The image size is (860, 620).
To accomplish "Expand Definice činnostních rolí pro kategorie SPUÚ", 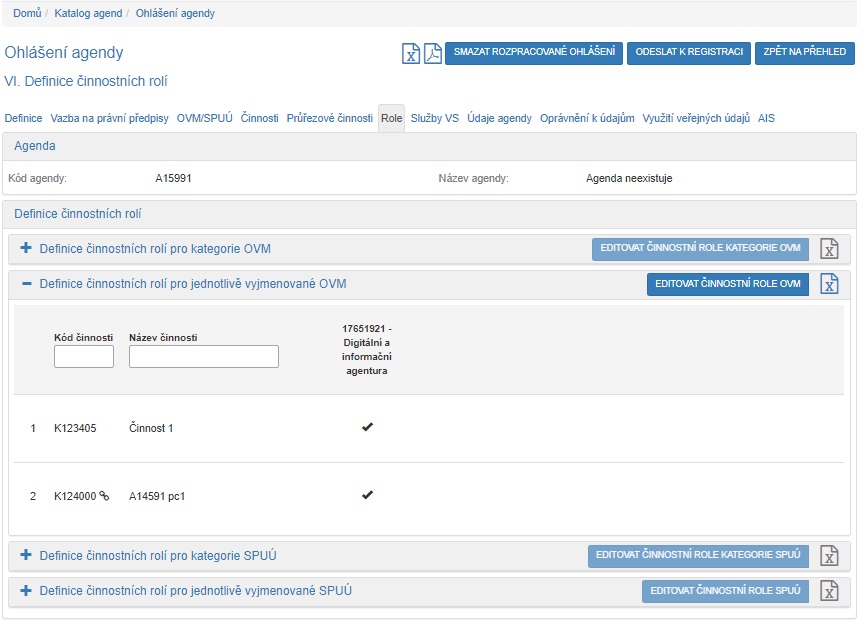I will (x=26, y=555).
